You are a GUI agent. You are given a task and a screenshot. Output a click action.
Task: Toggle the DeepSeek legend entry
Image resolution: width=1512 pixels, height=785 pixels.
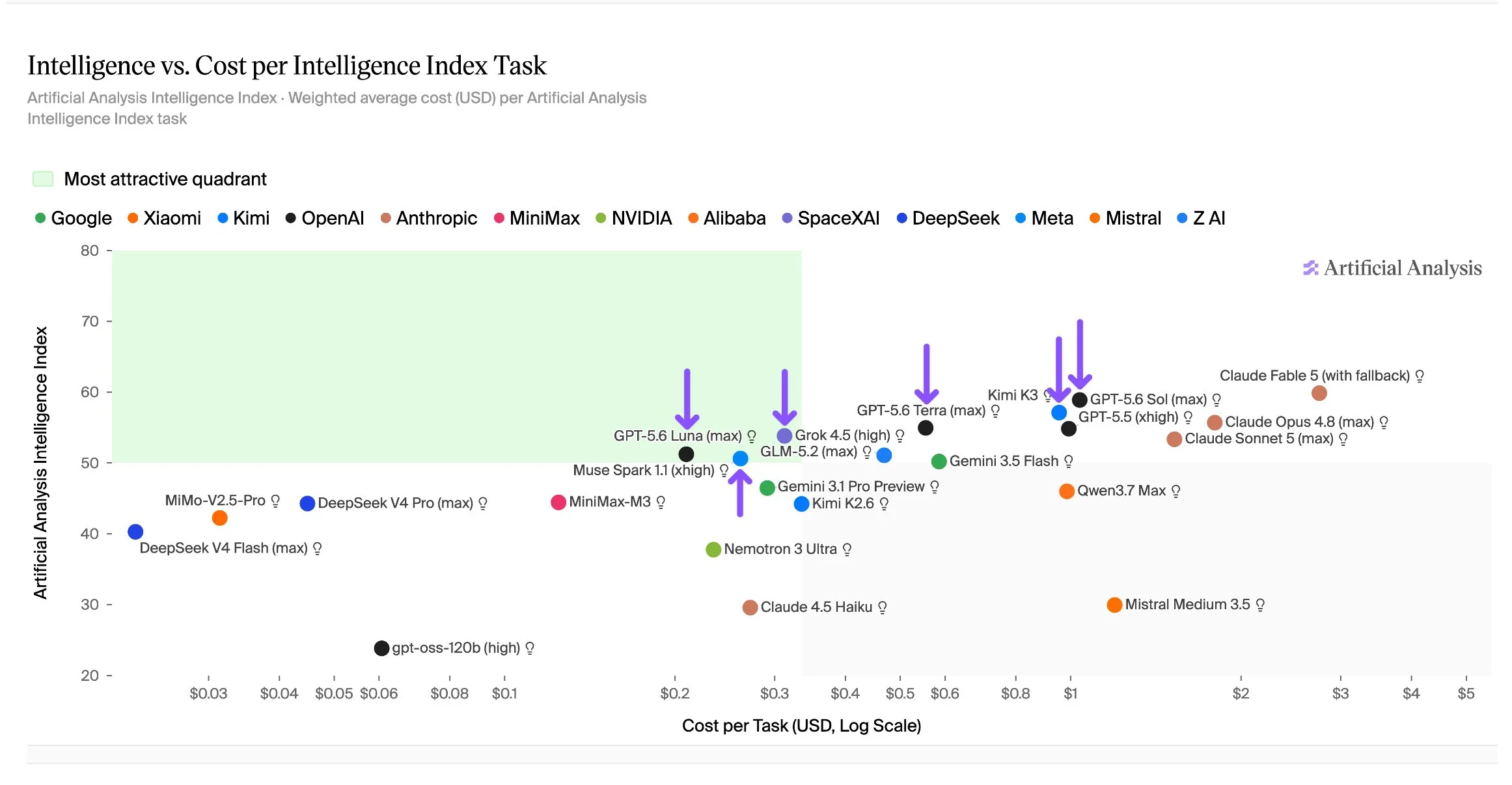tap(948, 218)
